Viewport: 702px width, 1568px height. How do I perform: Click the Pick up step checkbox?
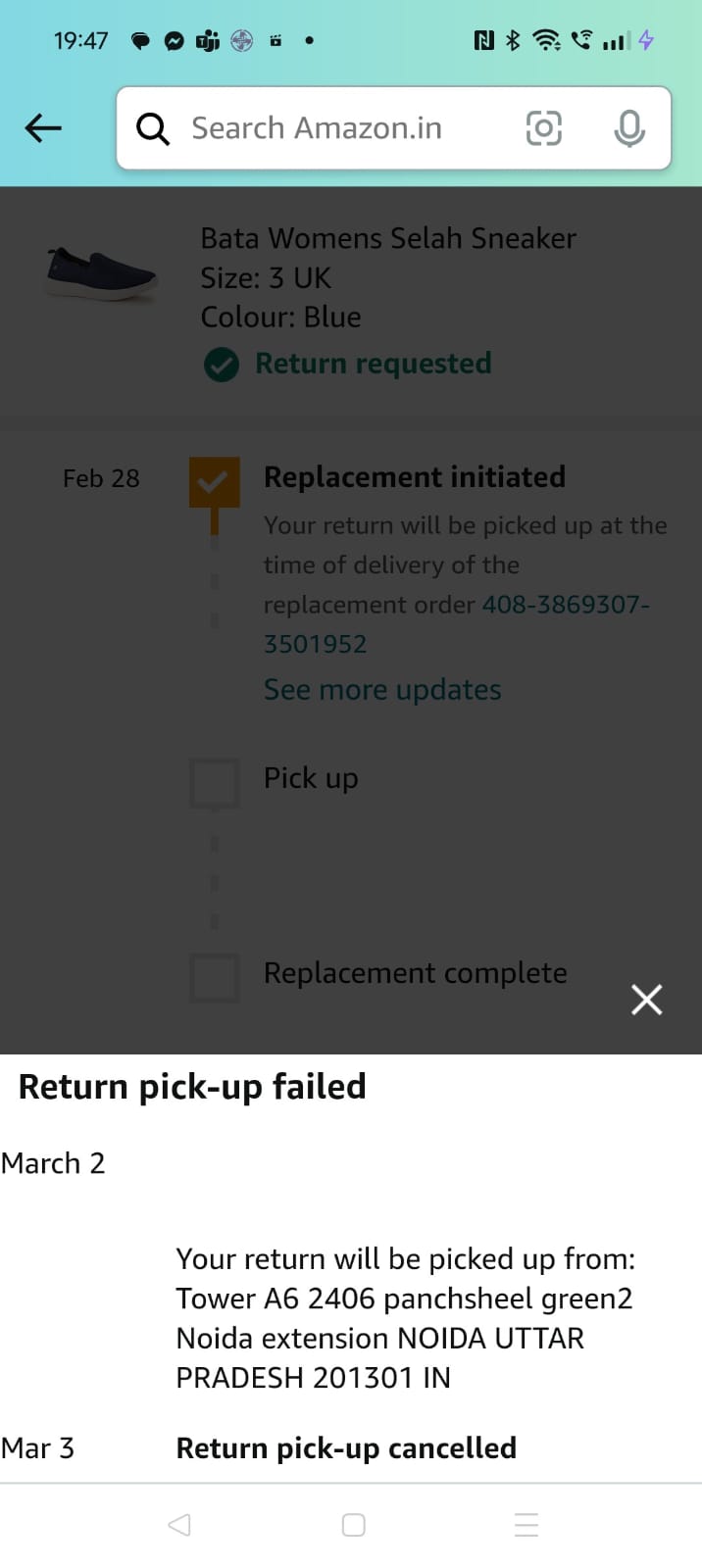click(214, 782)
